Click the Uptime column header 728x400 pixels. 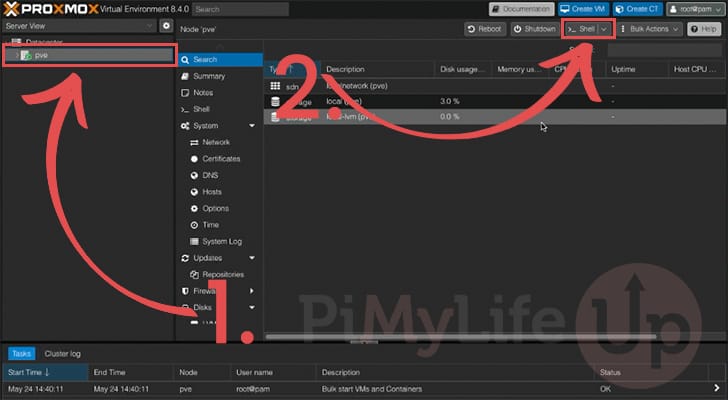coord(636,69)
